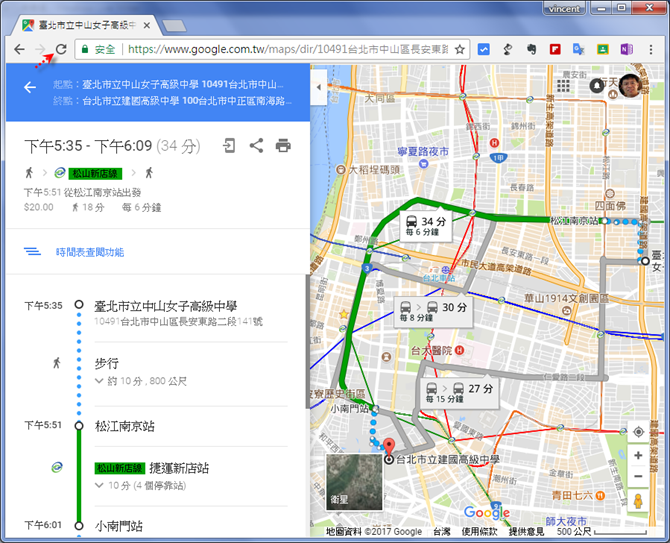This screenshot has height=543, width=670.
Task: Click the purple OneNote extension icon
Action: click(626, 50)
